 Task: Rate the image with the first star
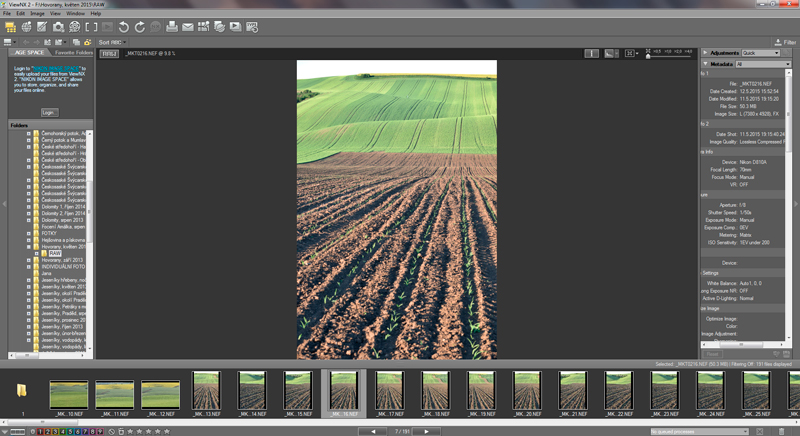[x=130, y=431]
